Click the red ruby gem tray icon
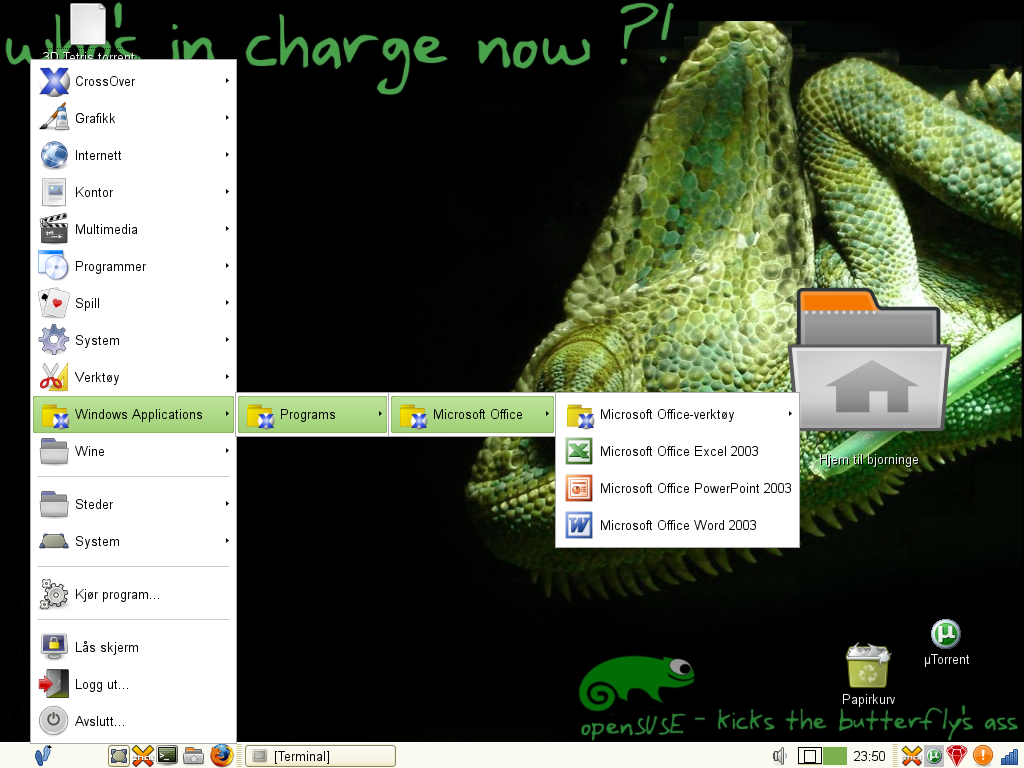Screen dimensions: 1024x768 [958, 756]
